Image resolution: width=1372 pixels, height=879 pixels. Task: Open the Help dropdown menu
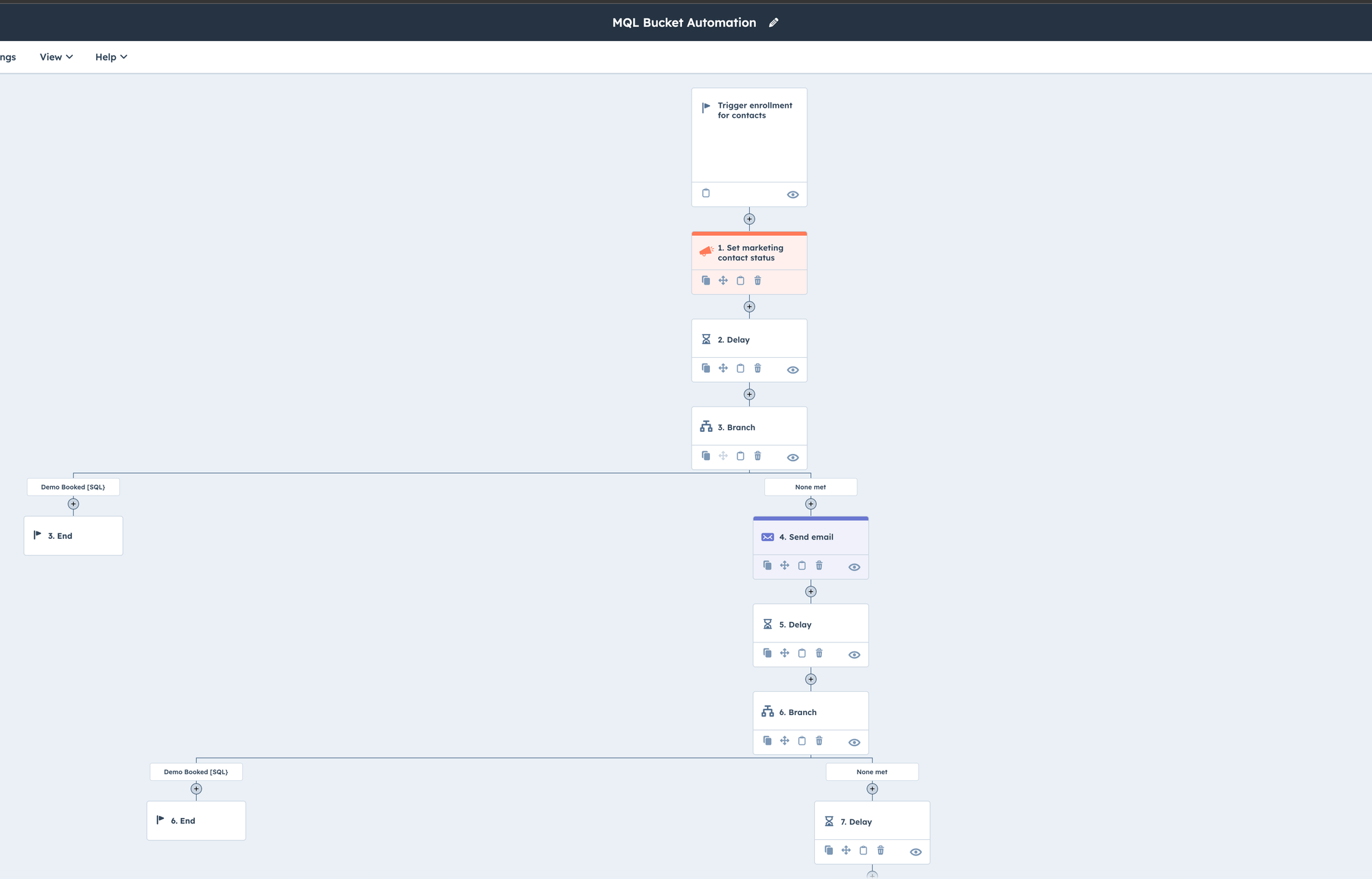[x=111, y=57]
